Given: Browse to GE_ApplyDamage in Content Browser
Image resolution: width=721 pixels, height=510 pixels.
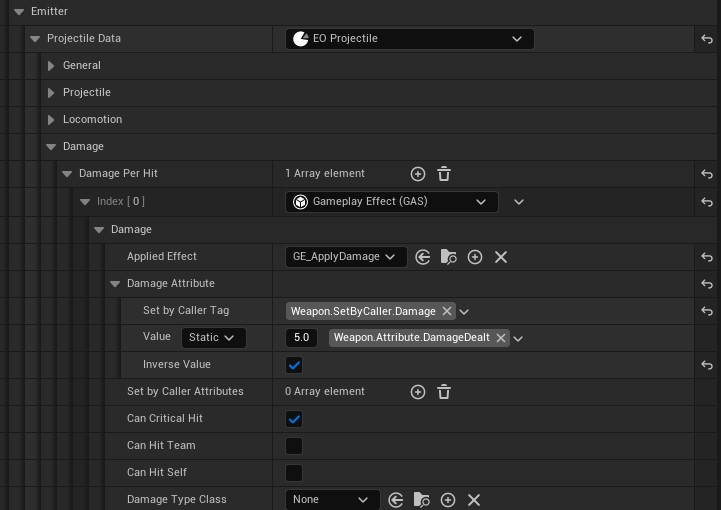Looking at the screenshot, I should point(448,257).
